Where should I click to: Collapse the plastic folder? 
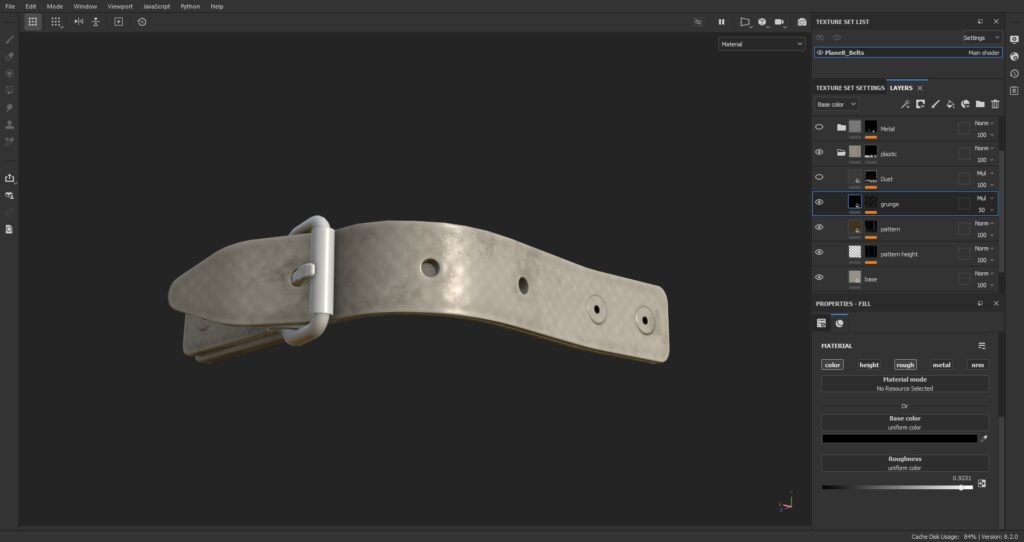841,152
